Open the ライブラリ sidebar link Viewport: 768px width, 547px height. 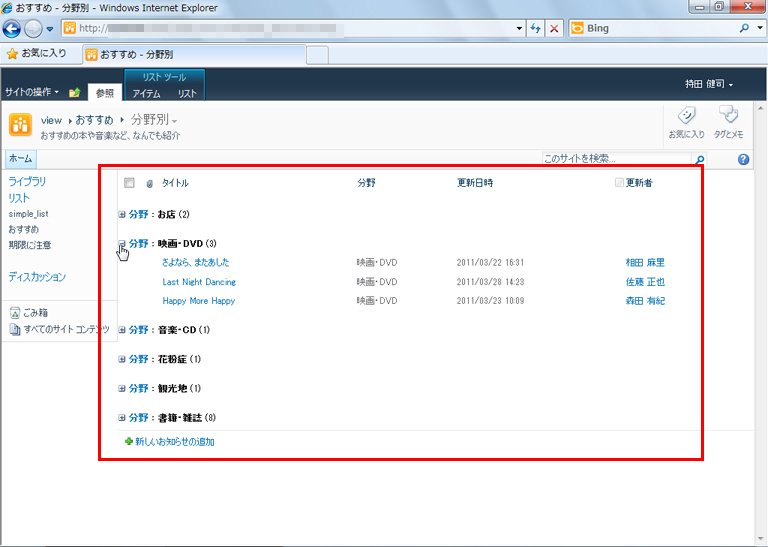pyautogui.click(x=27, y=181)
